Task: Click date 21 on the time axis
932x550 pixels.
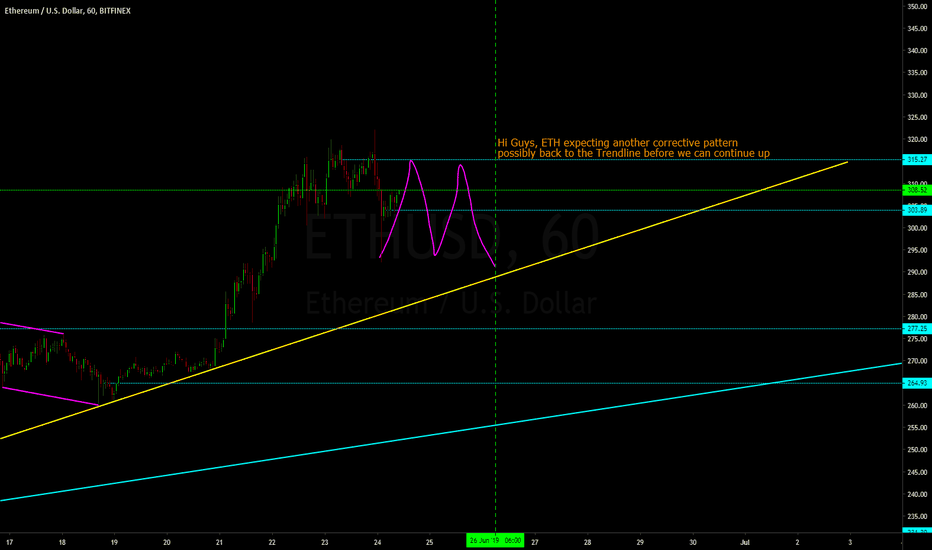Action: pyautogui.click(x=219, y=542)
